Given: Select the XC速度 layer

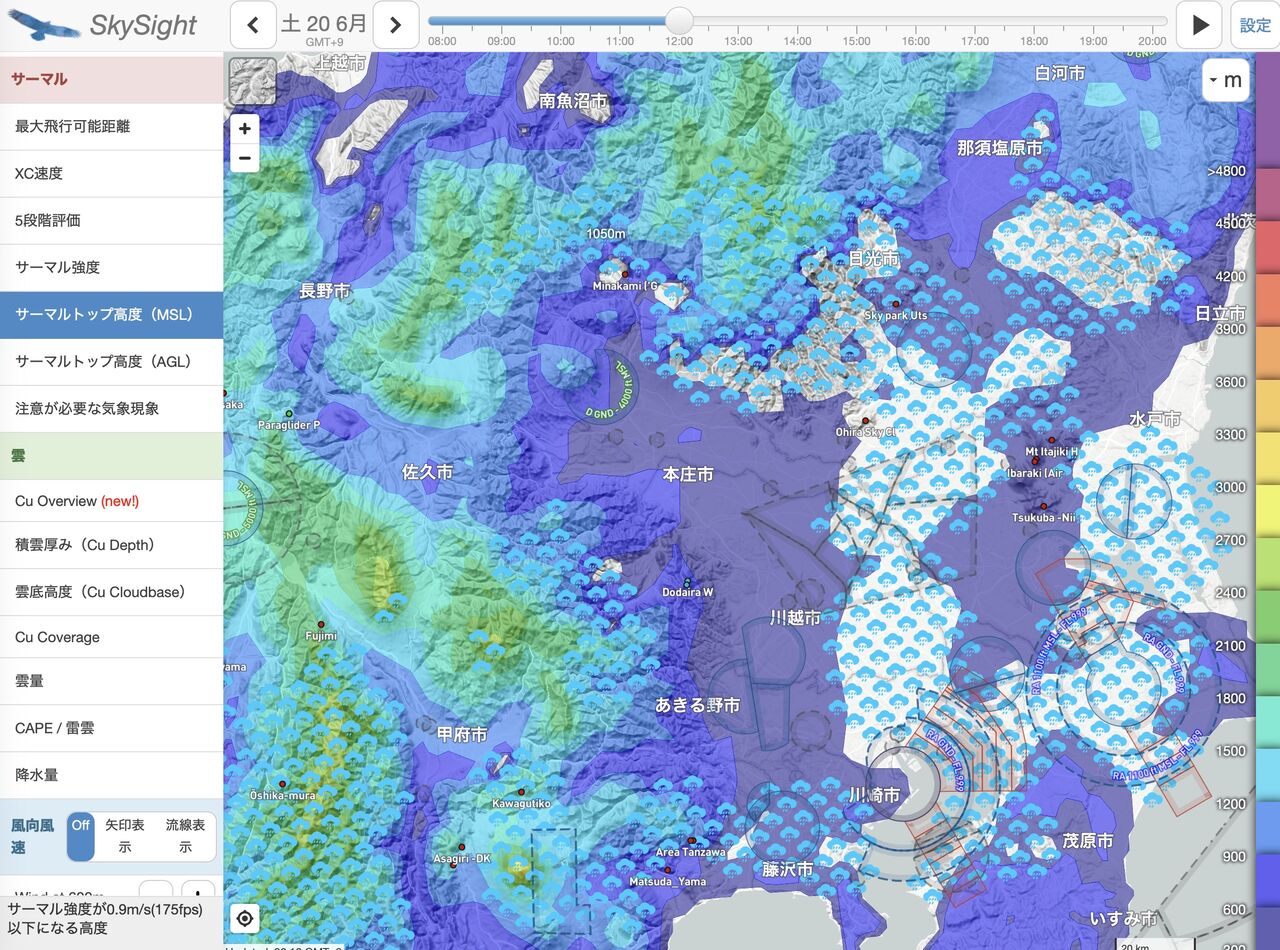Looking at the screenshot, I should click(x=111, y=174).
